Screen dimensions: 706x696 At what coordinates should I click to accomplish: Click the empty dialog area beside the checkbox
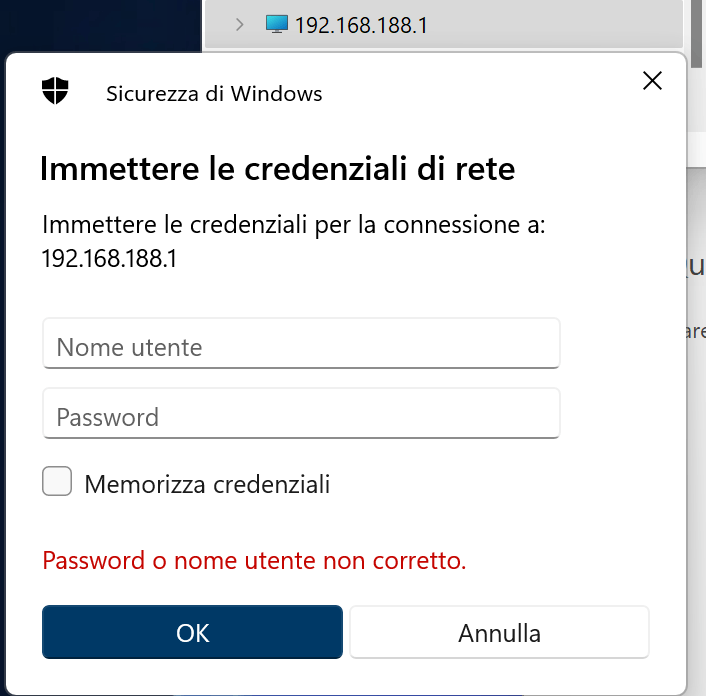click(x=500, y=485)
